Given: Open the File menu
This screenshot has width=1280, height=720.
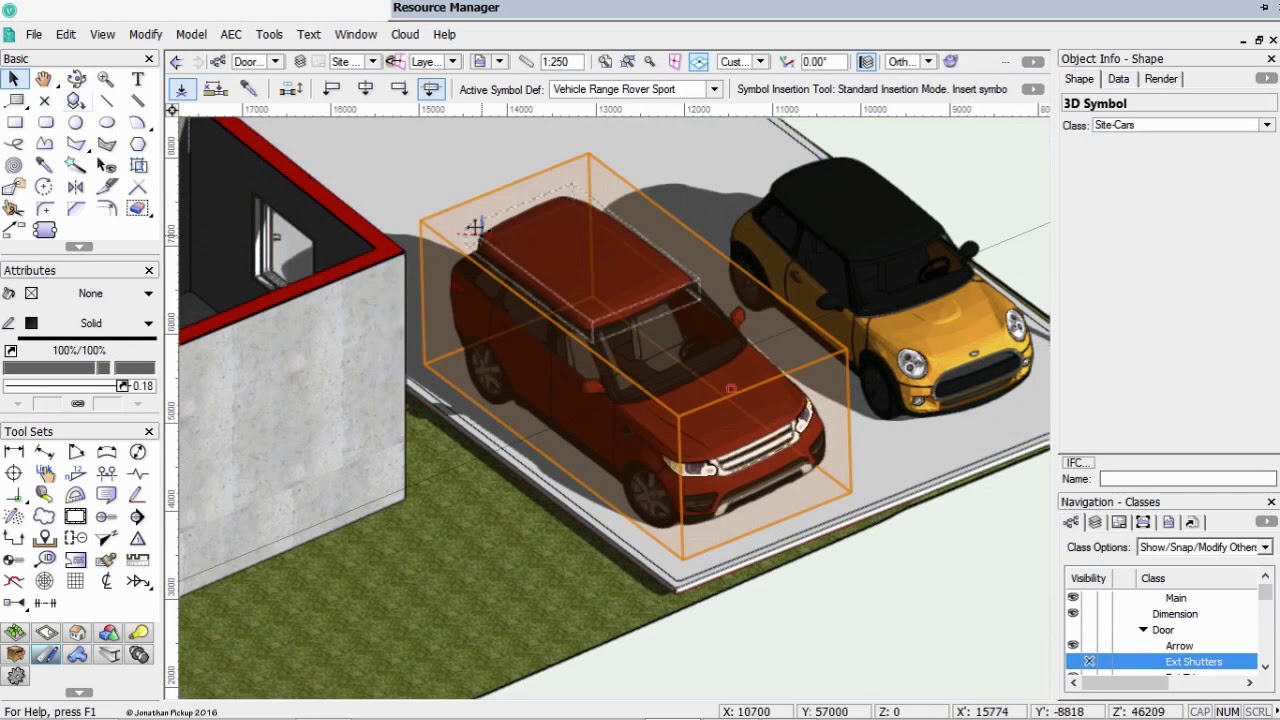Looking at the screenshot, I should click(x=33, y=34).
